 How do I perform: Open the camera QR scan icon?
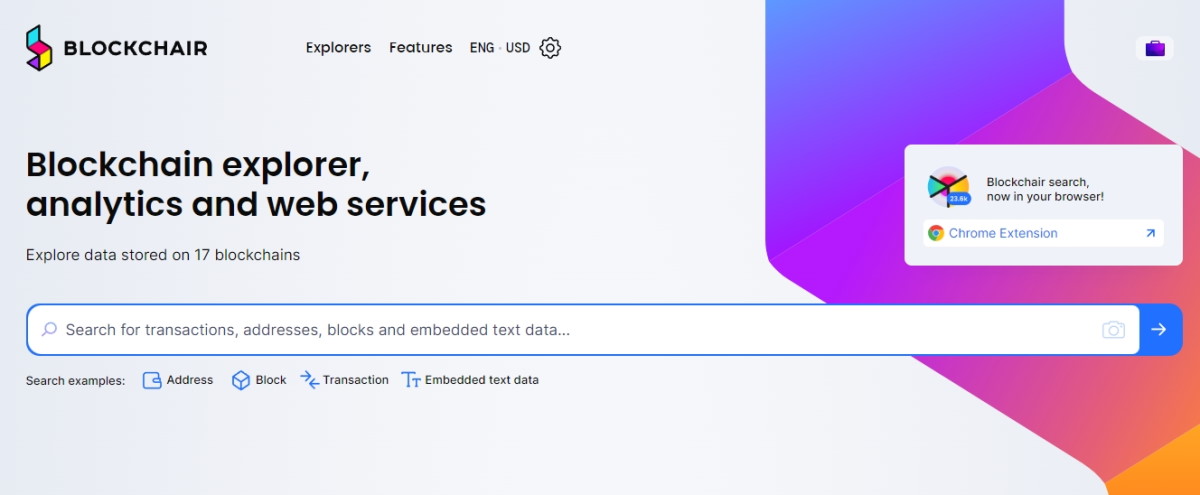click(x=1113, y=329)
